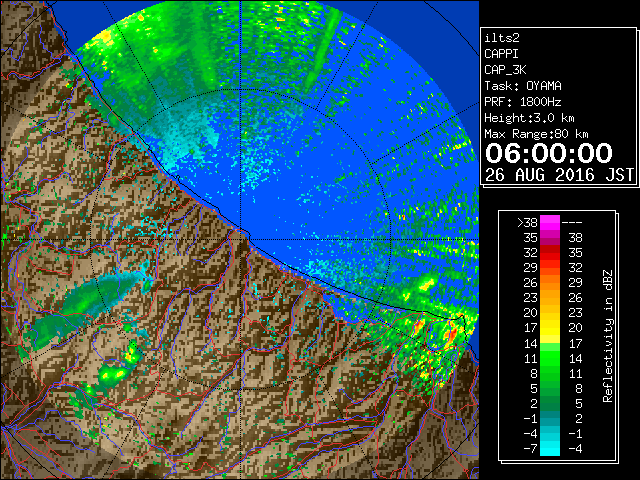This screenshot has height=480, width=640.
Task: Click the cyan -7 dBZ legend color
Action: pos(550,448)
